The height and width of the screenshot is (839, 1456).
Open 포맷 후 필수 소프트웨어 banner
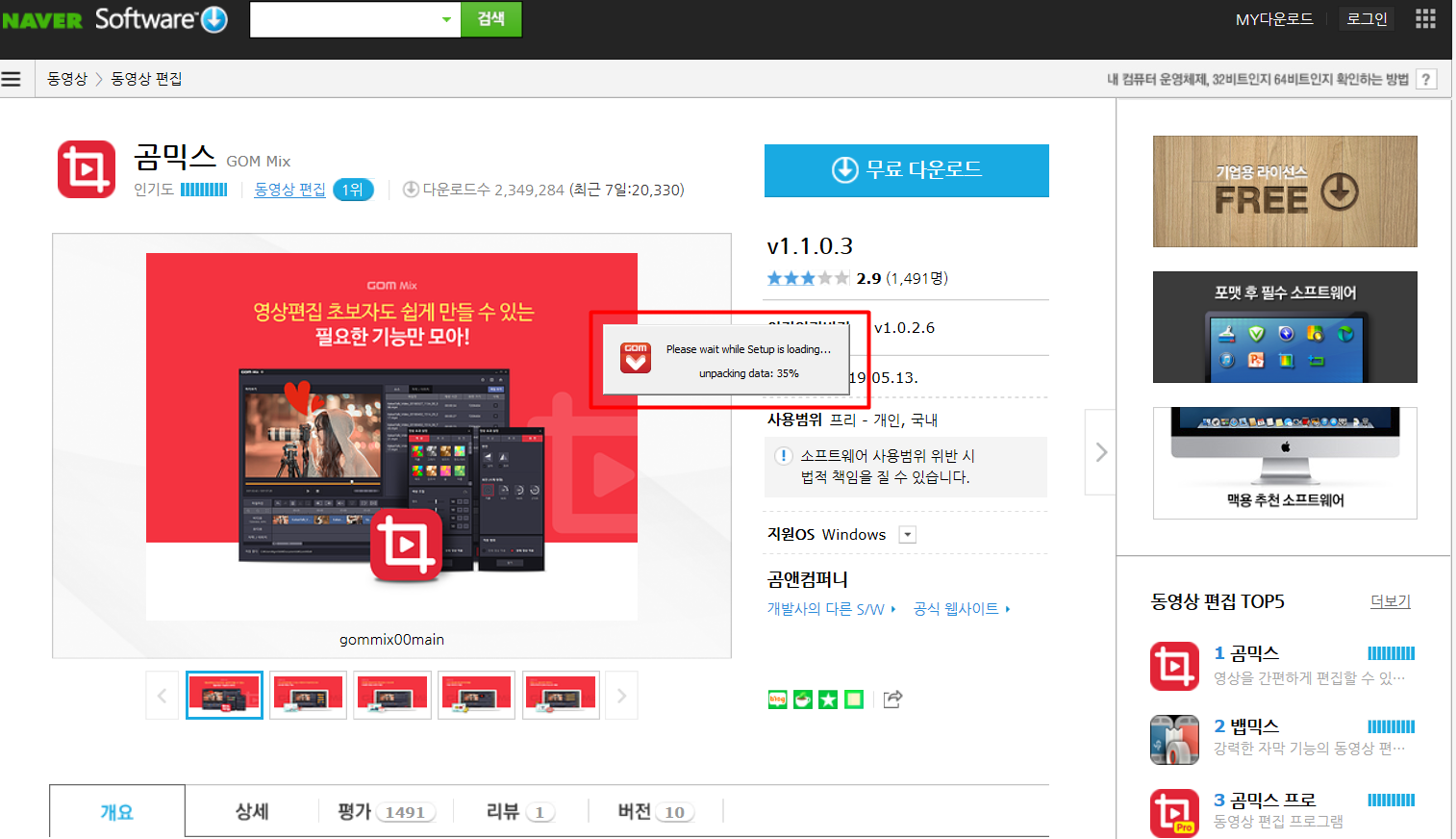click(1285, 327)
